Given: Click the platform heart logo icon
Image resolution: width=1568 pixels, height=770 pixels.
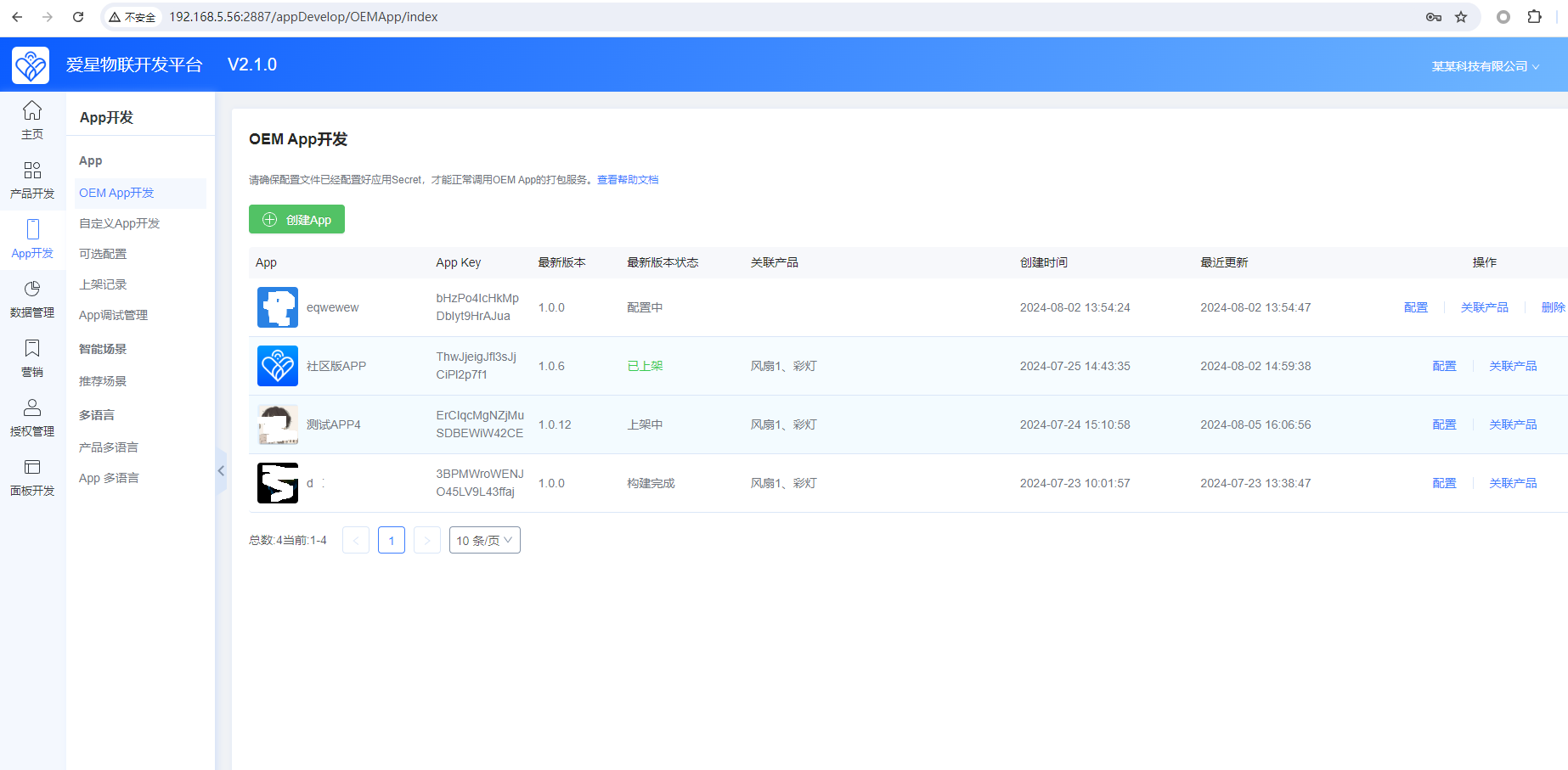Looking at the screenshot, I should [x=31, y=65].
